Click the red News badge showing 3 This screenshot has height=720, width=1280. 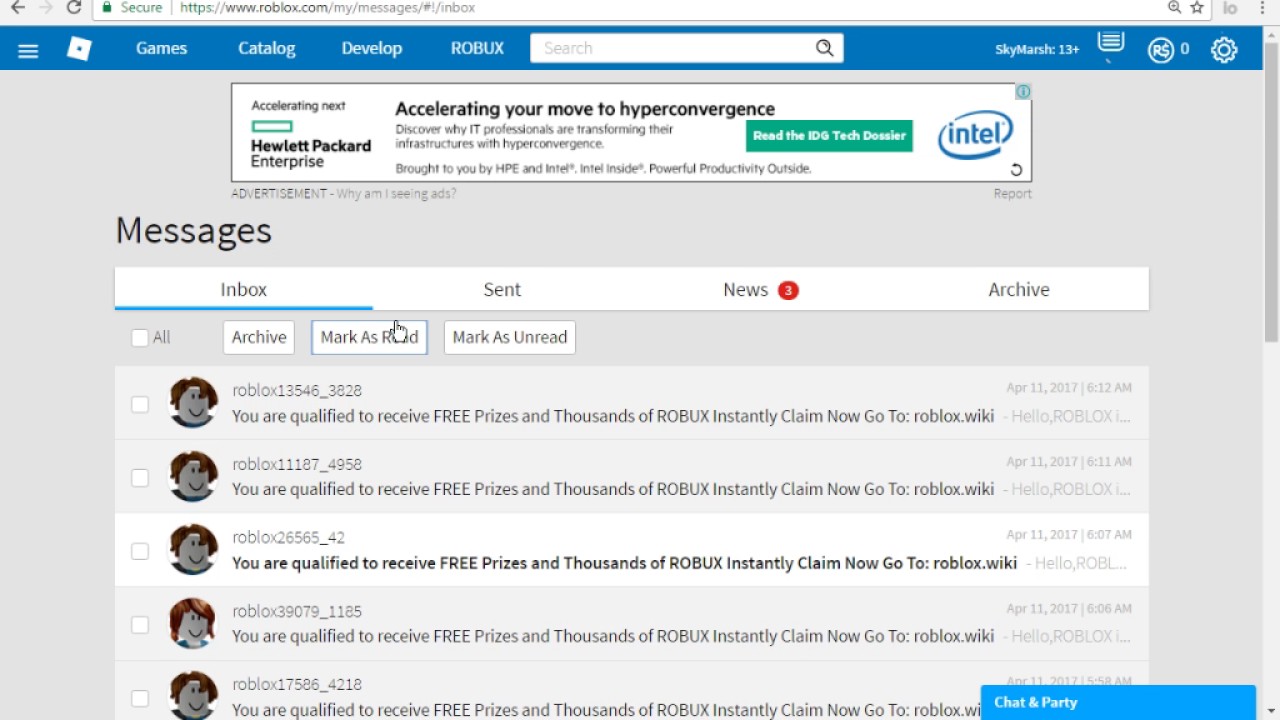tap(788, 290)
